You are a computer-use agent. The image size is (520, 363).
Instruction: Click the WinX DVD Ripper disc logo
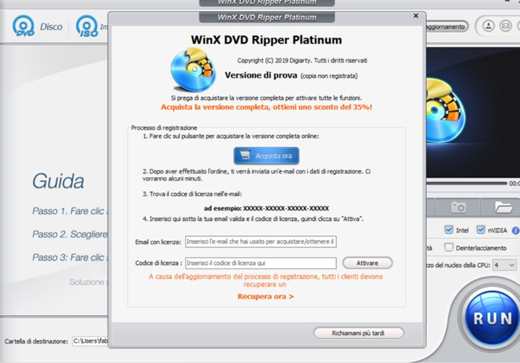[x=193, y=70]
